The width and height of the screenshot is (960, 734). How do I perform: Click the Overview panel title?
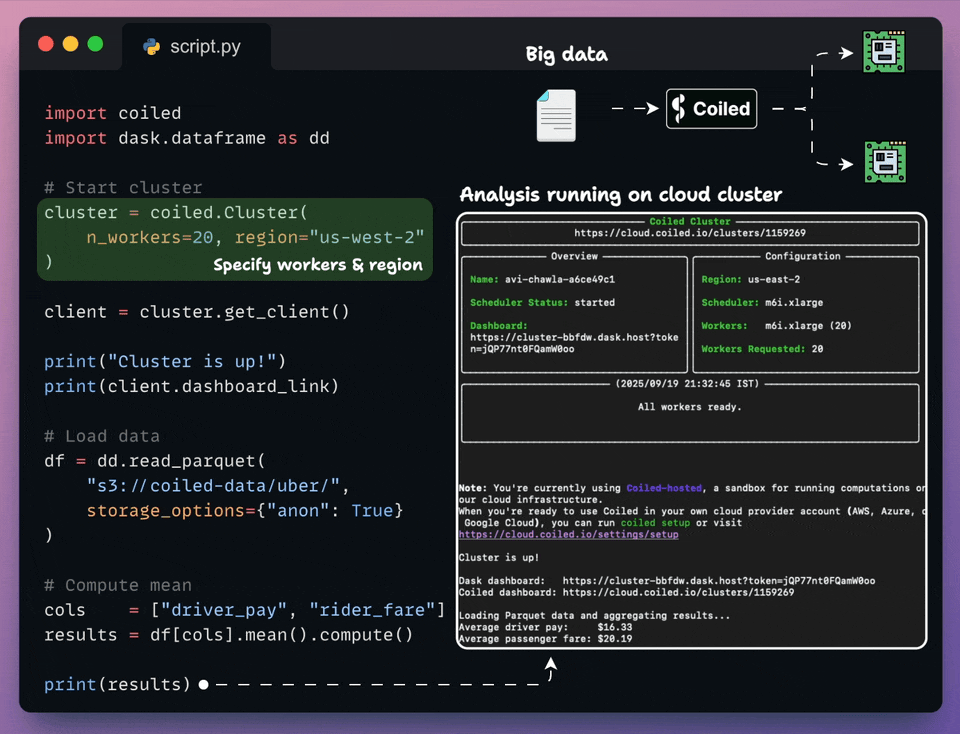[x=574, y=256]
